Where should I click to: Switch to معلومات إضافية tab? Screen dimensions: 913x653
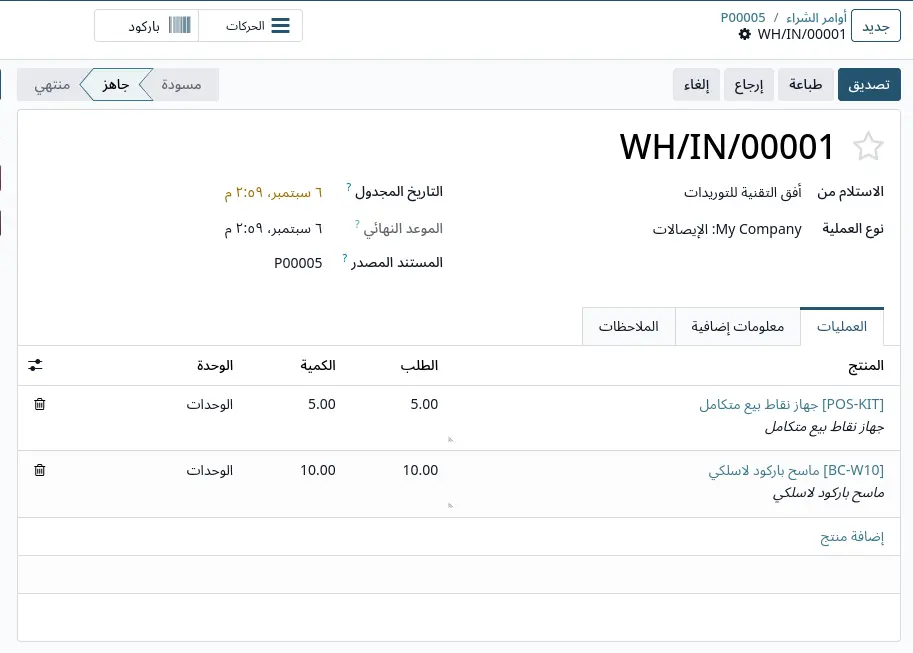738,327
